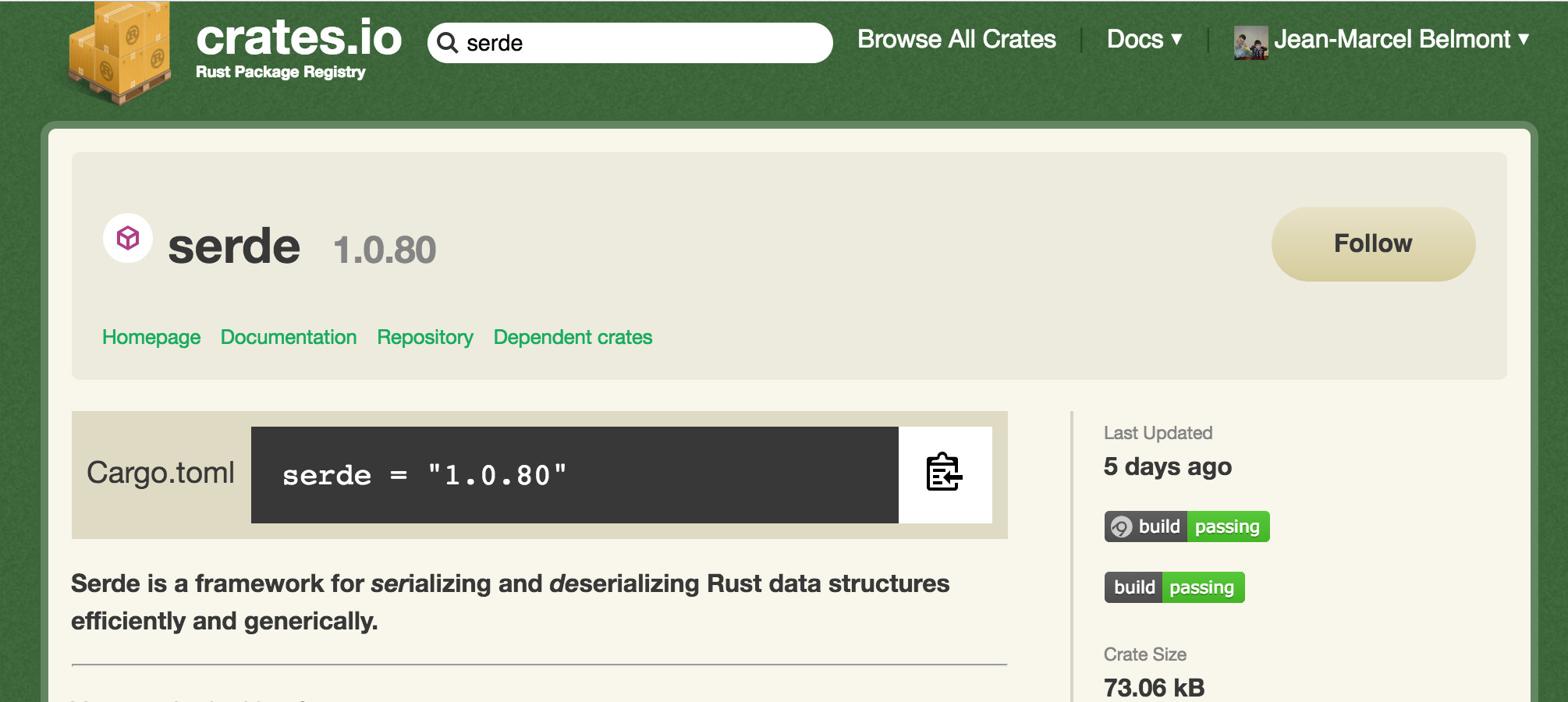This screenshot has width=1568, height=702.
Task: Click the second build passing badge
Action: (1174, 587)
